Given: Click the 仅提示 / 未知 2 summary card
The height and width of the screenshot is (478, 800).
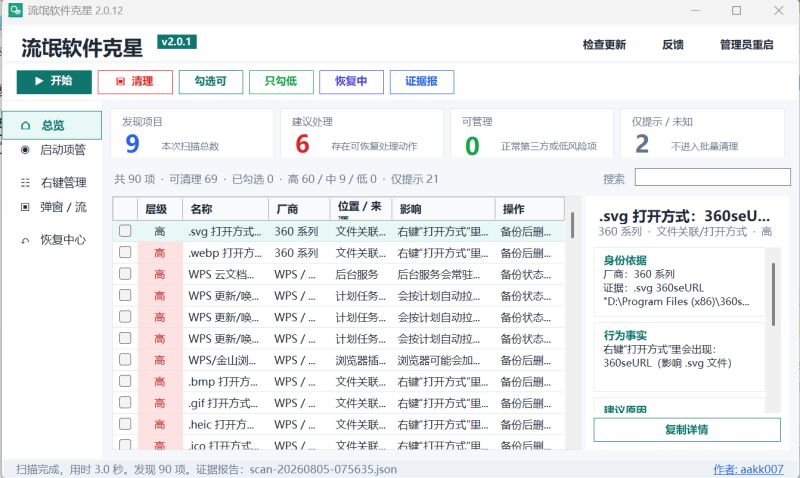Looking at the screenshot, I should click(702, 133).
